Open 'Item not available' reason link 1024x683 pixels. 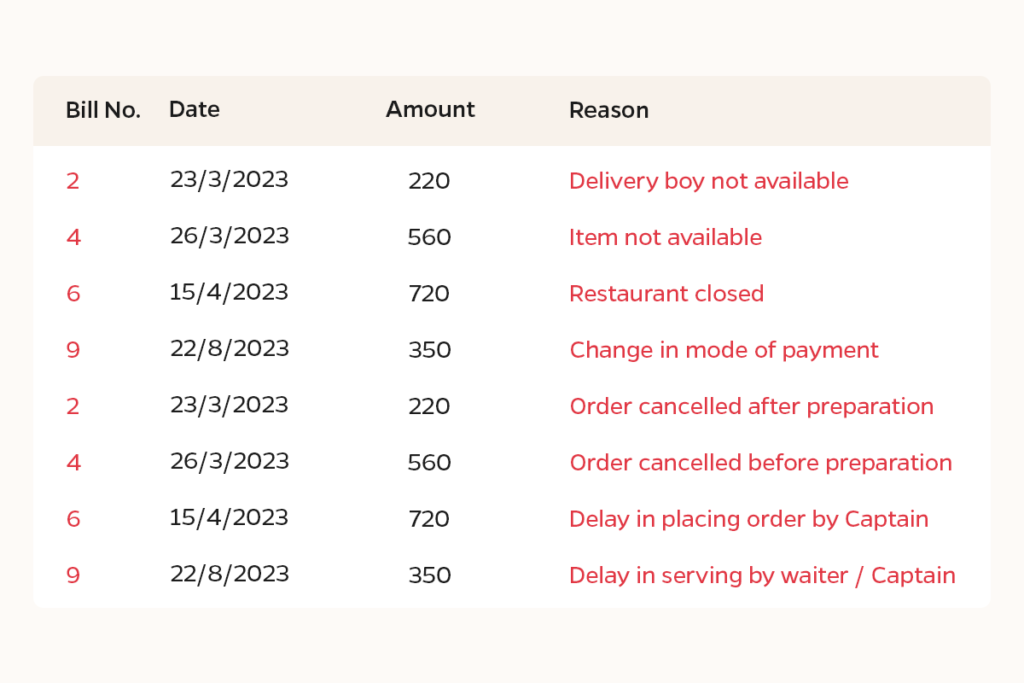tap(665, 237)
